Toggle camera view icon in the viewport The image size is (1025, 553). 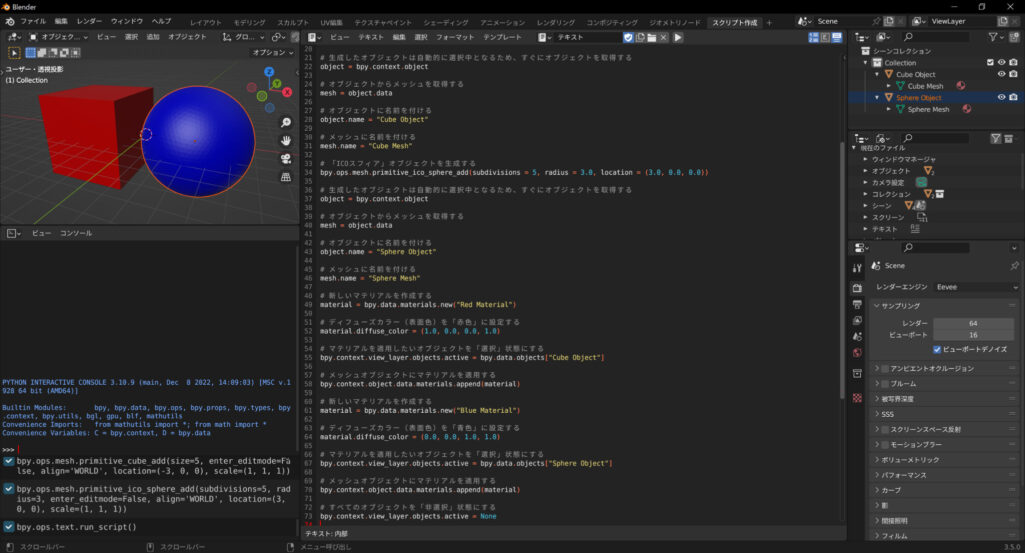click(x=286, y=159)
